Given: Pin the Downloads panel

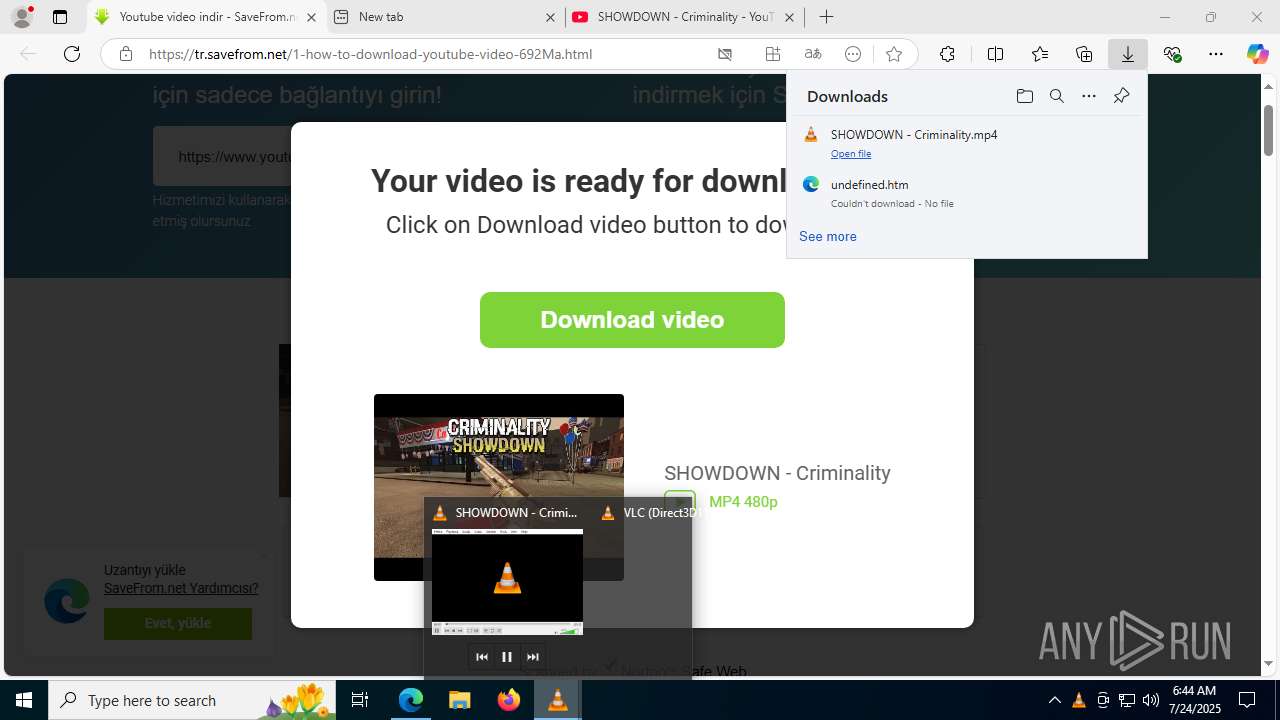Looking at the screenshot, I should (x=1121, y=96).
